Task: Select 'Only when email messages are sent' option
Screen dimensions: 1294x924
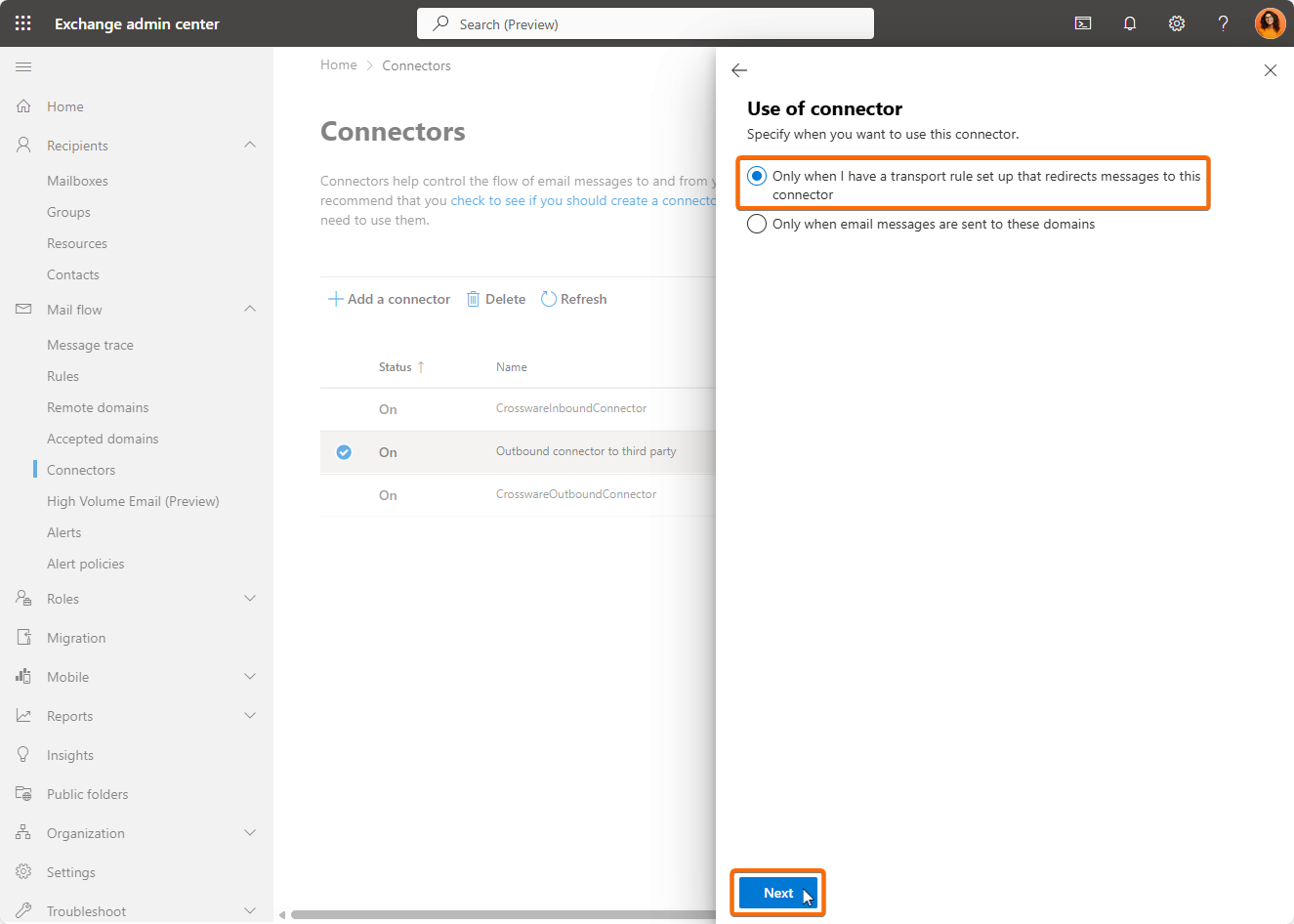Action: pos(757,224)
